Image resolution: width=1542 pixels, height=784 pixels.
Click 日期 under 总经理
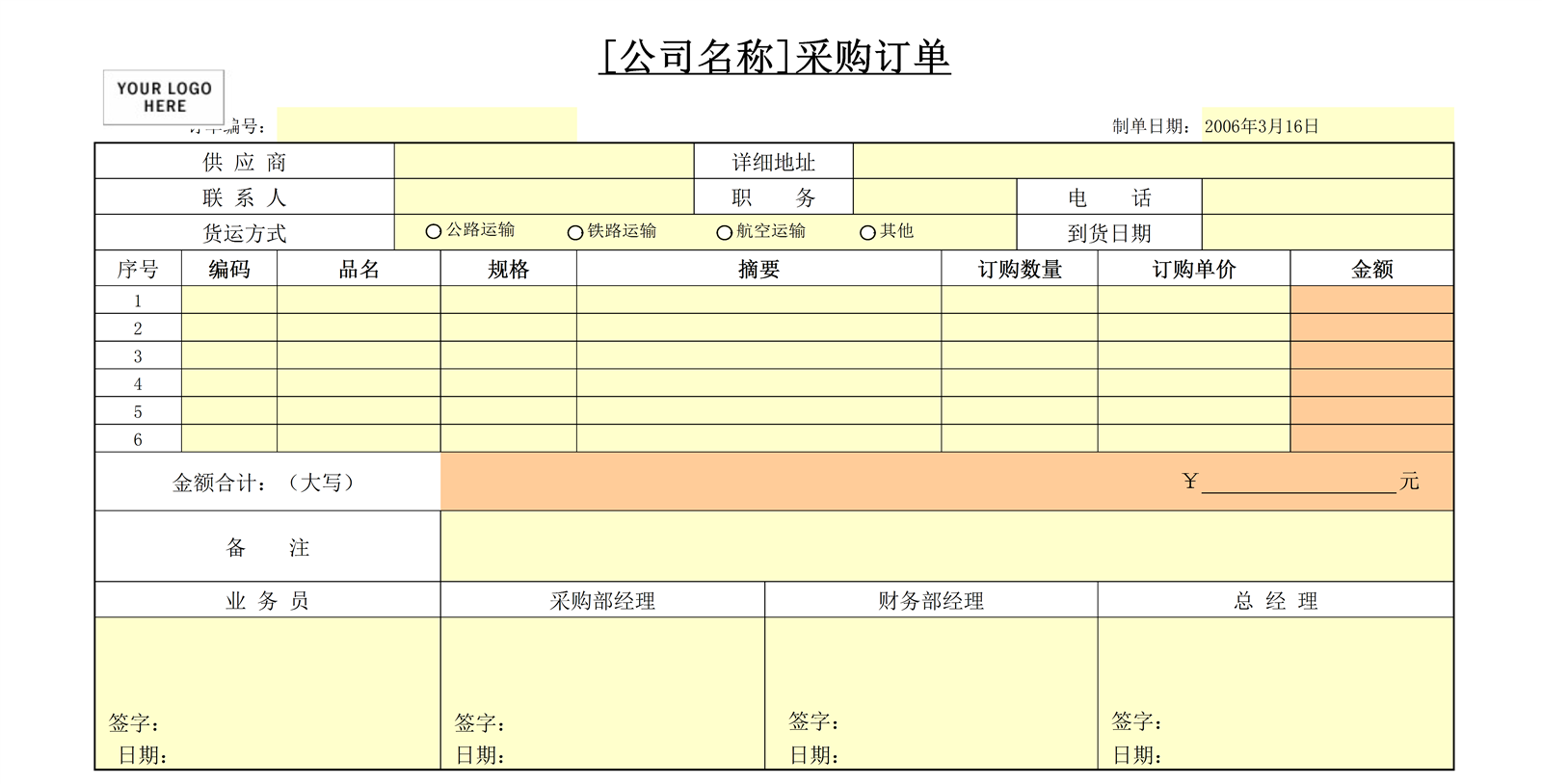point(1137,756)
